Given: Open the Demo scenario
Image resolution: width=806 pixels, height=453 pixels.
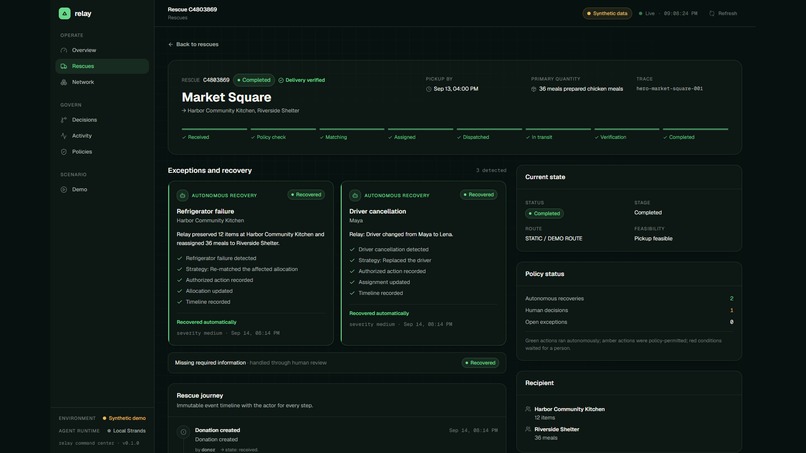Looking at the screenshot, I should pyautogui.click(x=102, y=189).
